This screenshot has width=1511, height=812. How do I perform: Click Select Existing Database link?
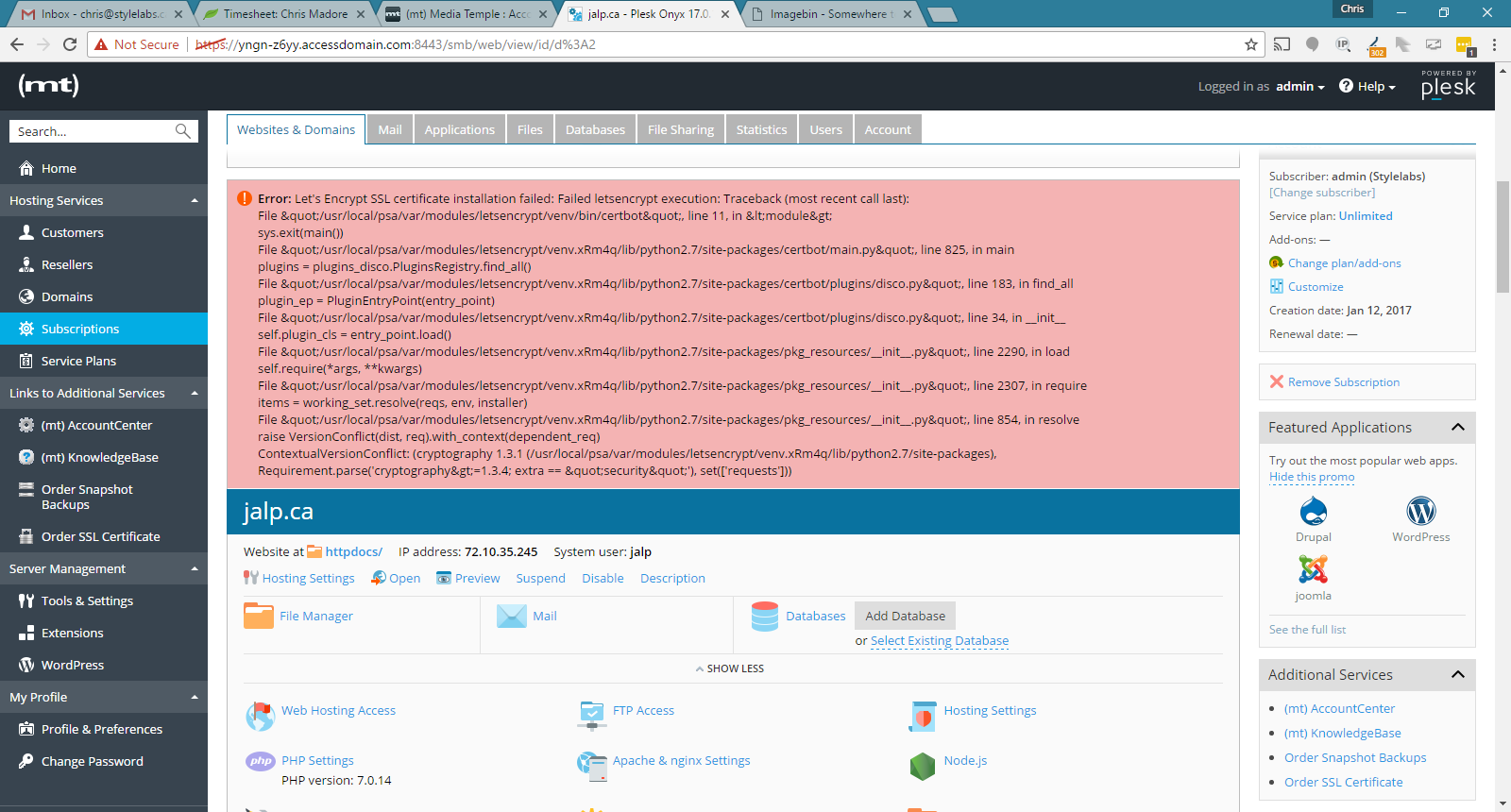[x=940, y=640]
